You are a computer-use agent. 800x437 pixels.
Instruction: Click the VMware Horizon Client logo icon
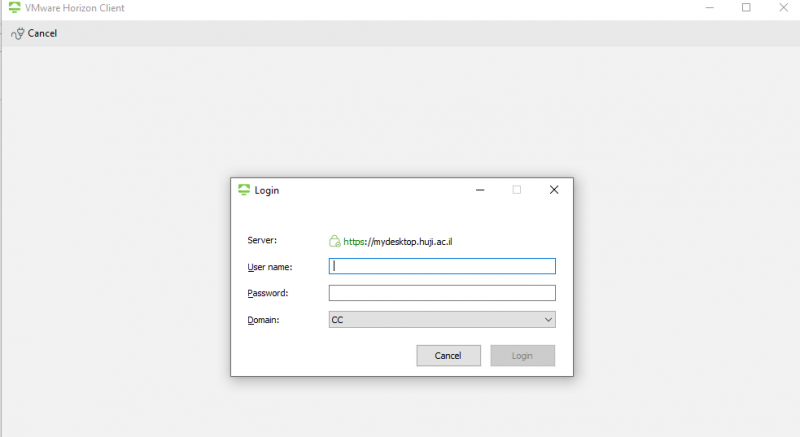[x=14, y=8]
